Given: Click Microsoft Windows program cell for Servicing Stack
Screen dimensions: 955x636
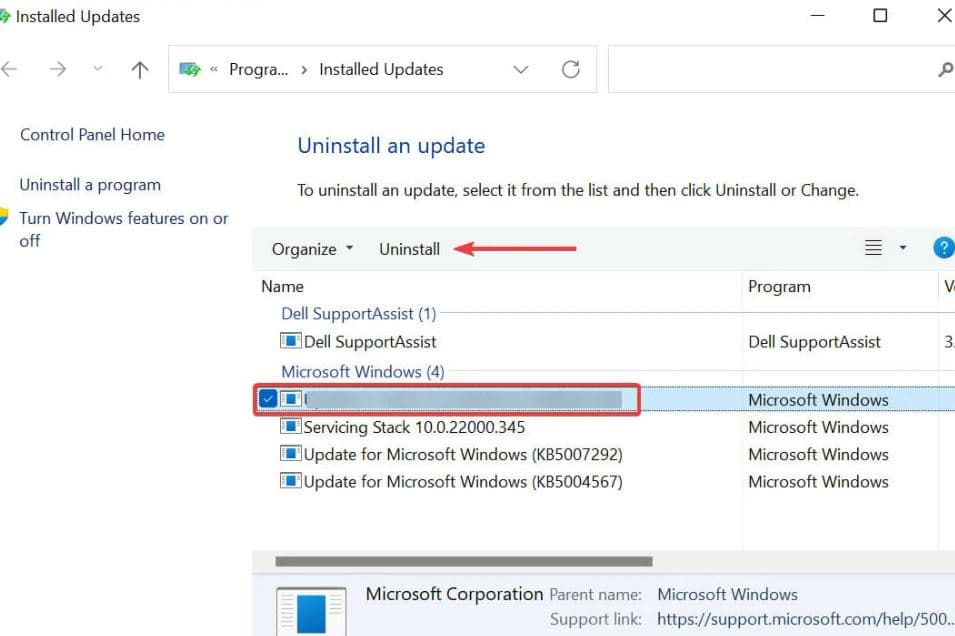Looking at the screenshot, I should pos(818,427).
